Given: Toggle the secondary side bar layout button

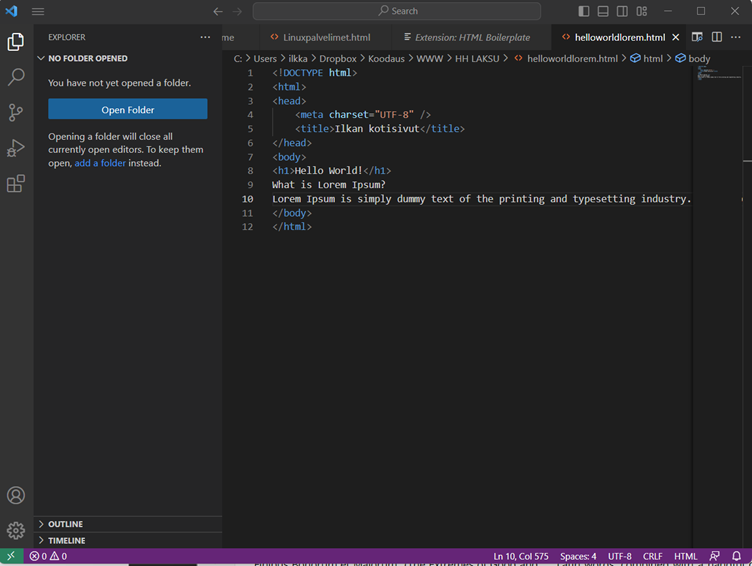Looking at the screenshot, I should click(x=622, y=11).
